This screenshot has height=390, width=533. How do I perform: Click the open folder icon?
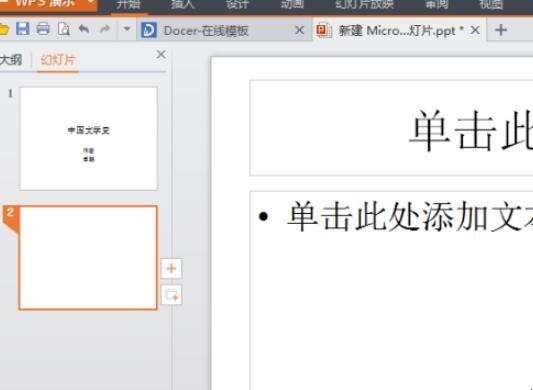4,30
